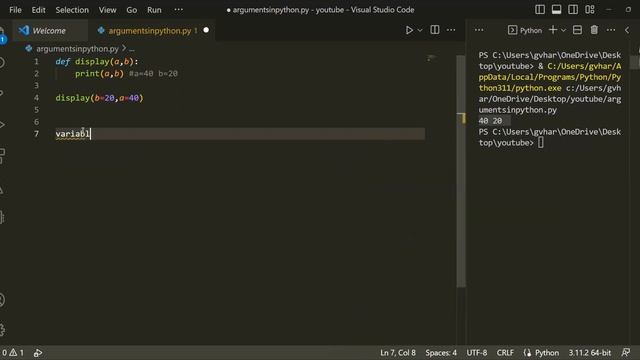Image resolution: width=640 pixels, height=360 pixels.
Task: Expand the hidden menu bar items ellipsis
Action: (179, 9)
